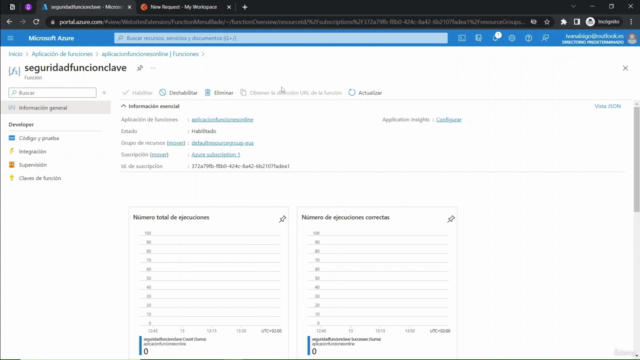640x360 pixels.
Task: Open directories and subscriptions filter icon
Action: pos(478,38)
